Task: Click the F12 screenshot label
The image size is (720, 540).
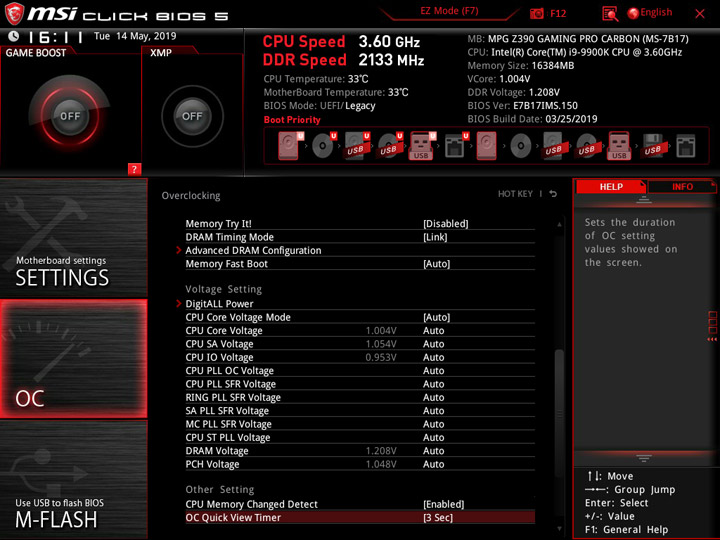Action: tap(558, 13)
